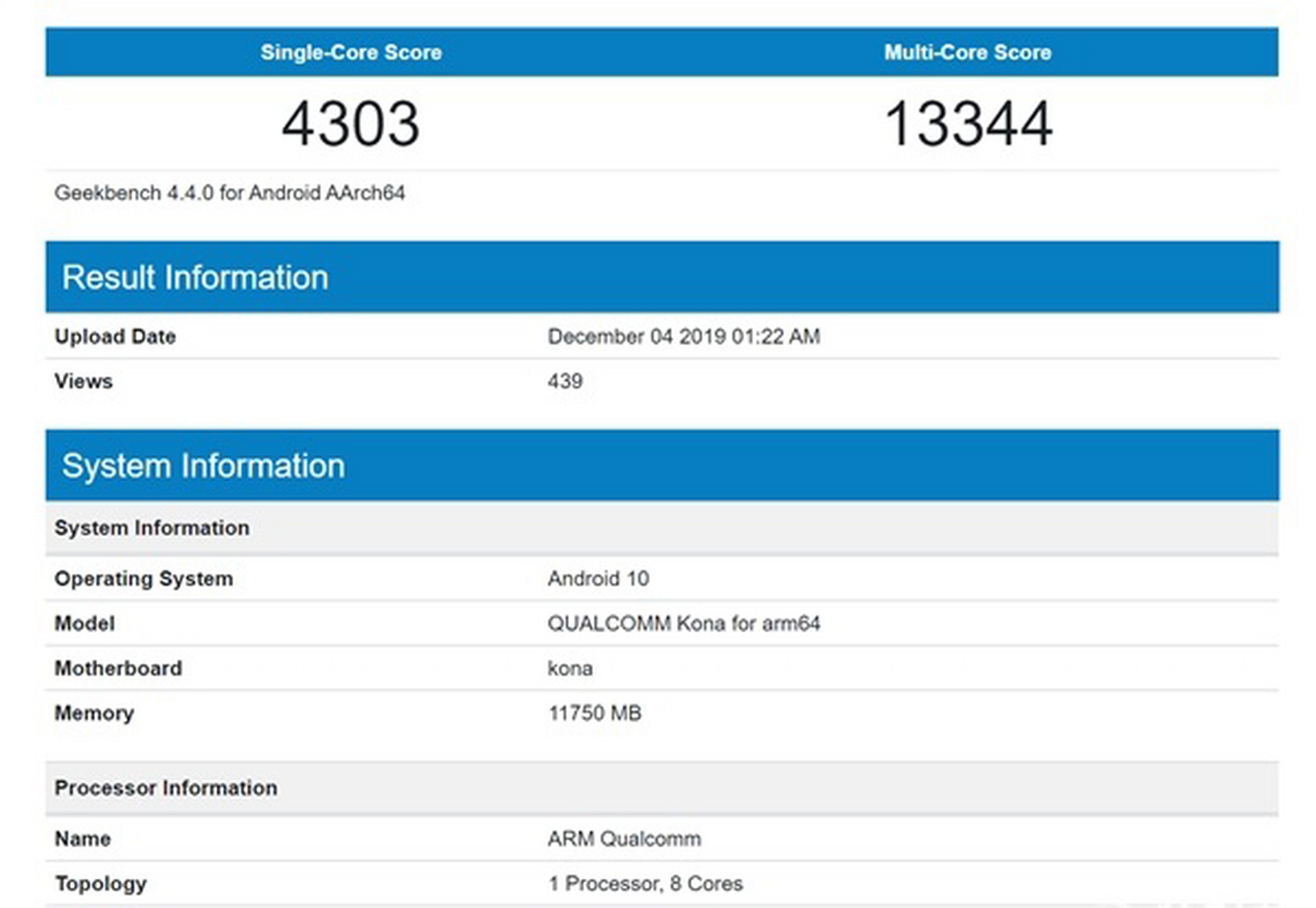Screen dimensions: 1316x908
Task: Select the date December 04 2019 01:22 AM
Action: tap(684, 336)
